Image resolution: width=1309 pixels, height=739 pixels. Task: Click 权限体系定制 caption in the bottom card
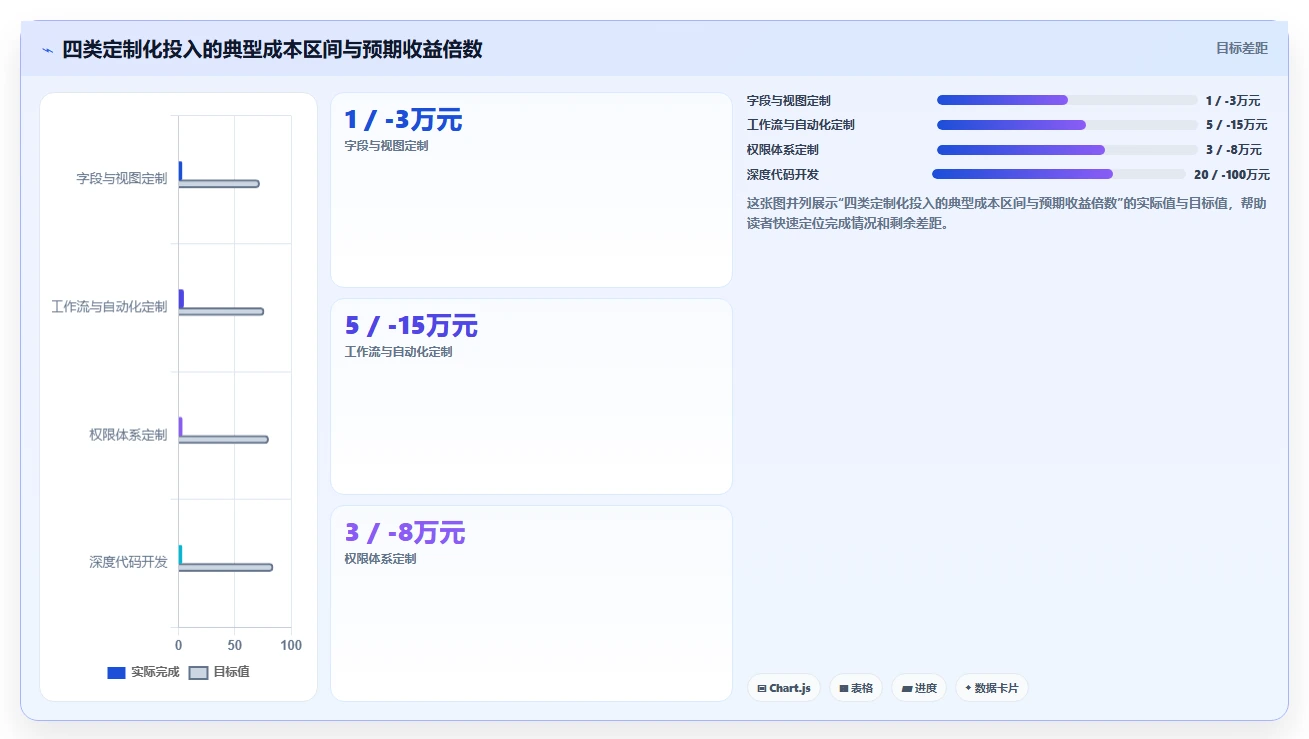point(380,559)
